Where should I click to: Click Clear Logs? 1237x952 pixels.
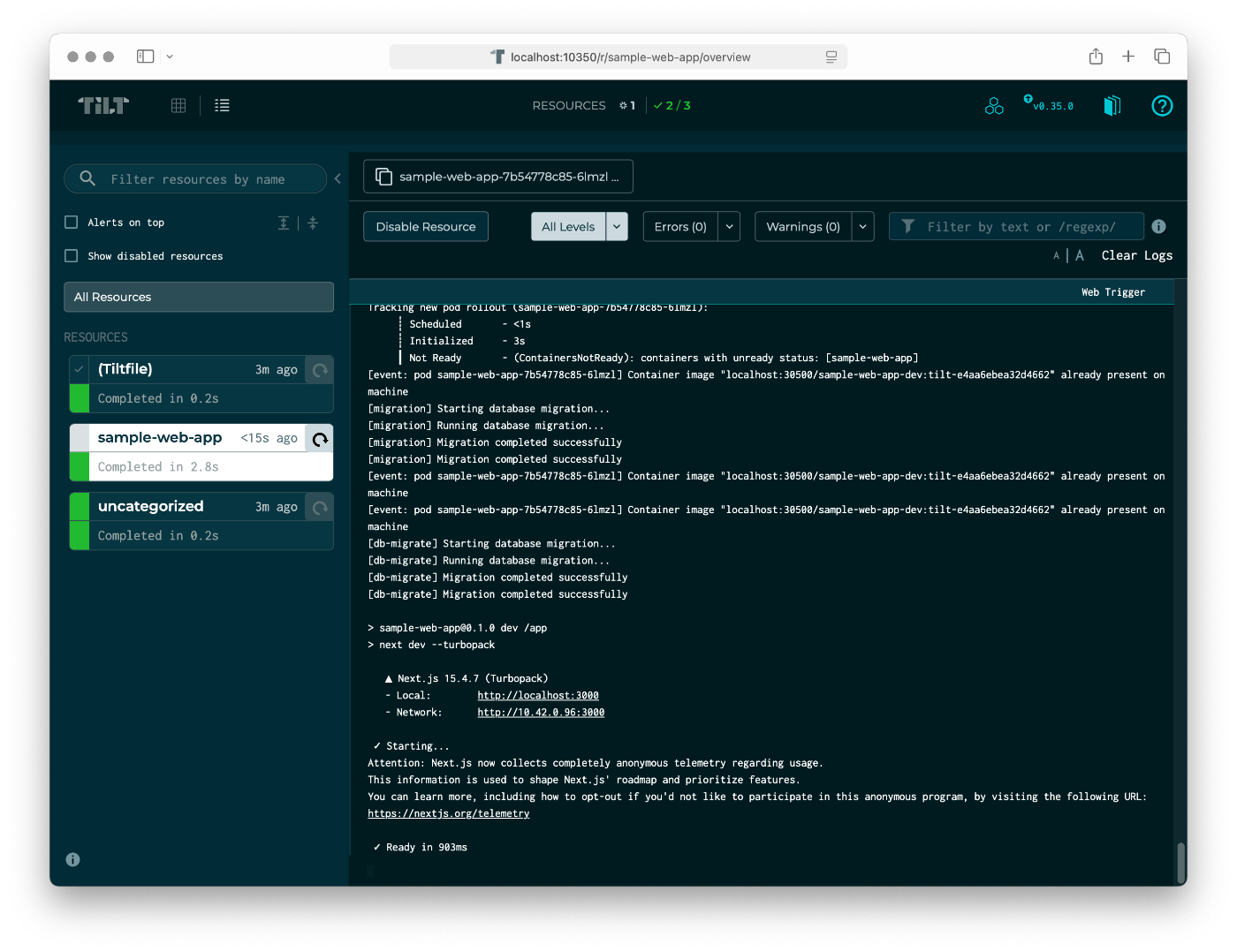click(1137, 255)
